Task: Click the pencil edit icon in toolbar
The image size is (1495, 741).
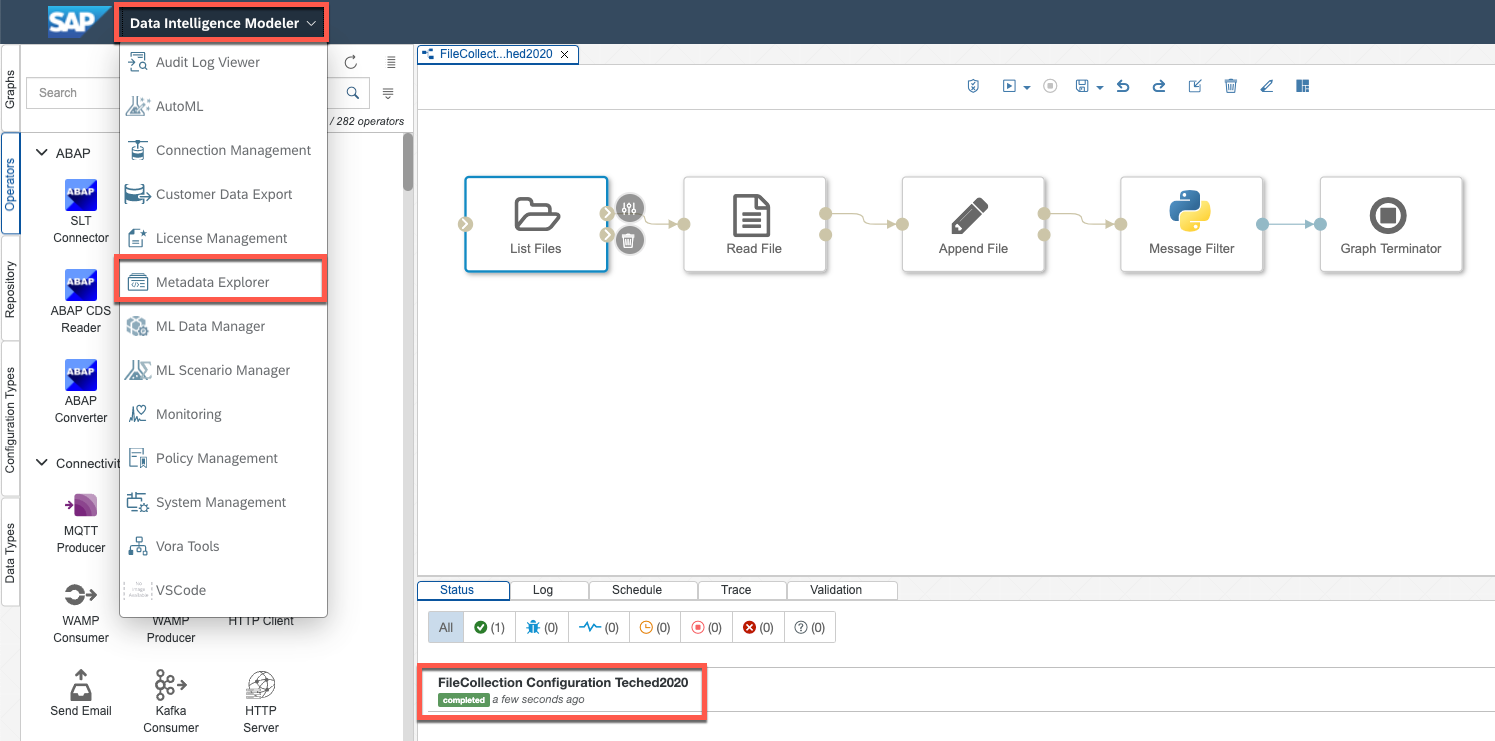Action: pyautogui.click(x=1267, y=87)
